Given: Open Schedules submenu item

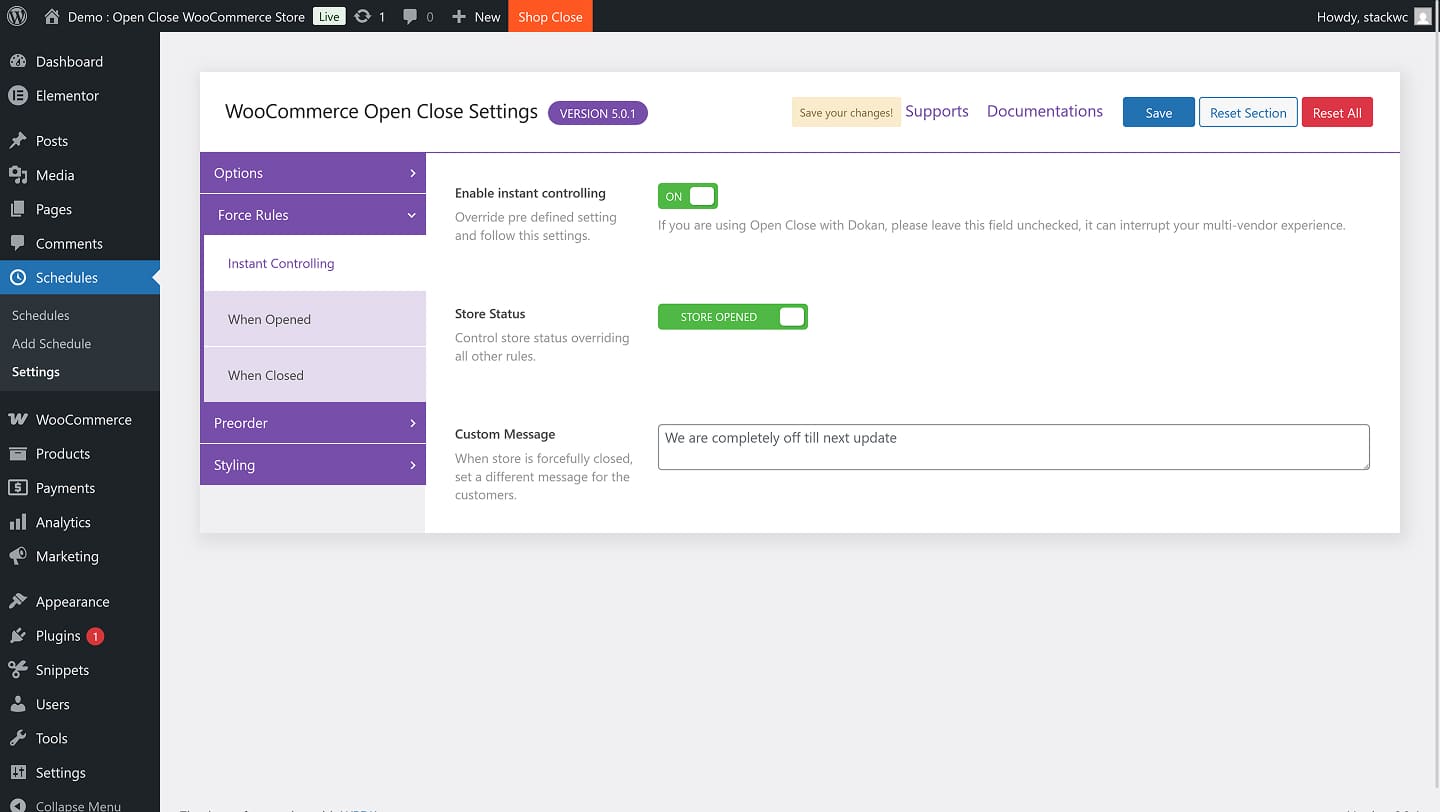Looking at the screenshot, I should tap(41, 315).
